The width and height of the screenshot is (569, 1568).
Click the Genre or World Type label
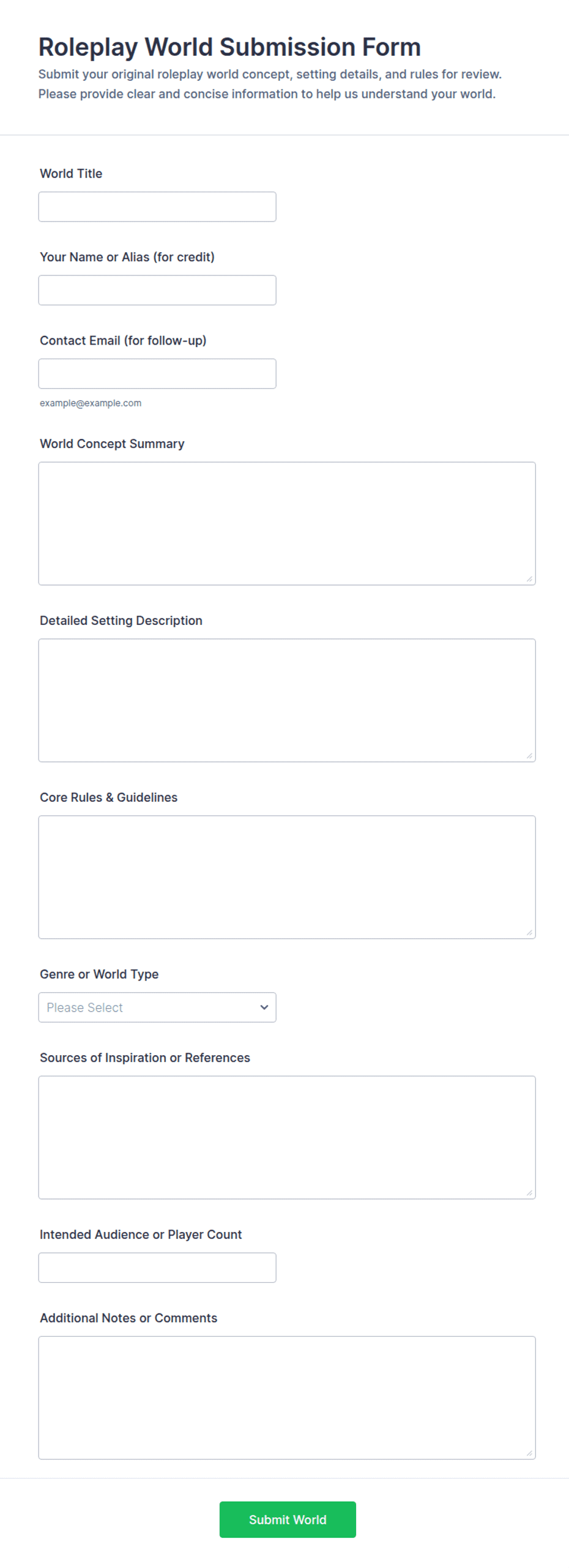click(x=99, y=974)
